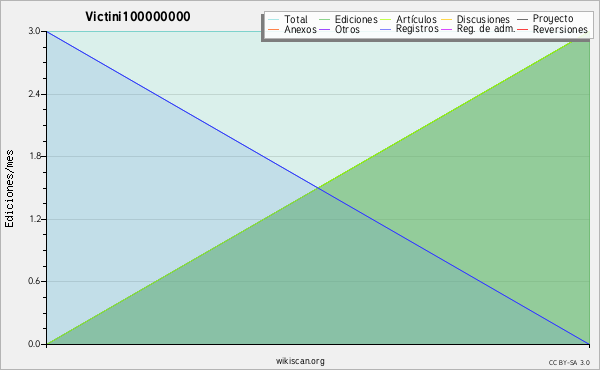Screen dimensions: 600x370
Task: Click the 1.2 y-axis label
Action: click(x=34, y=219)
